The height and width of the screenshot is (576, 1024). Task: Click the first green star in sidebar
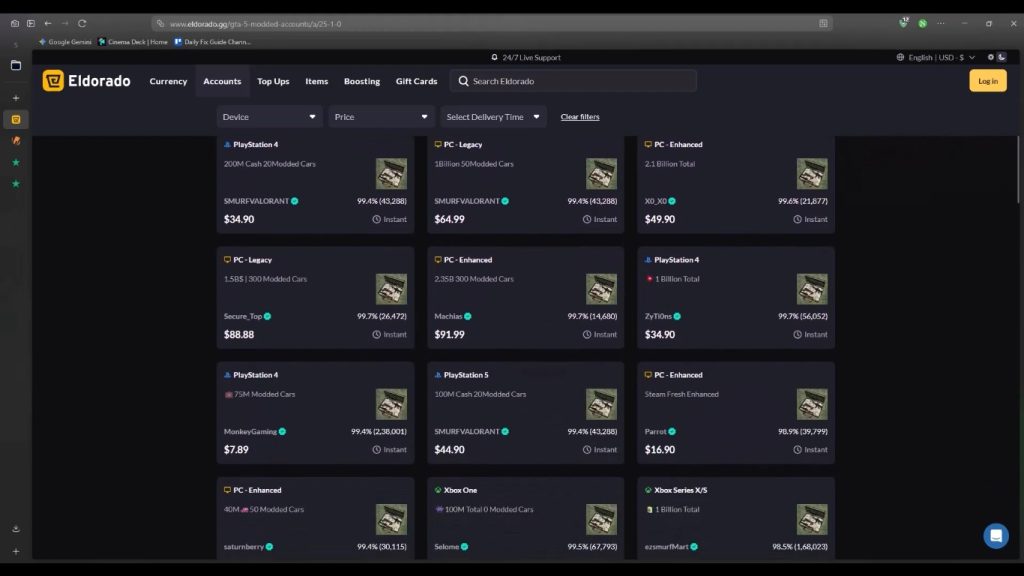coord(16,163)
